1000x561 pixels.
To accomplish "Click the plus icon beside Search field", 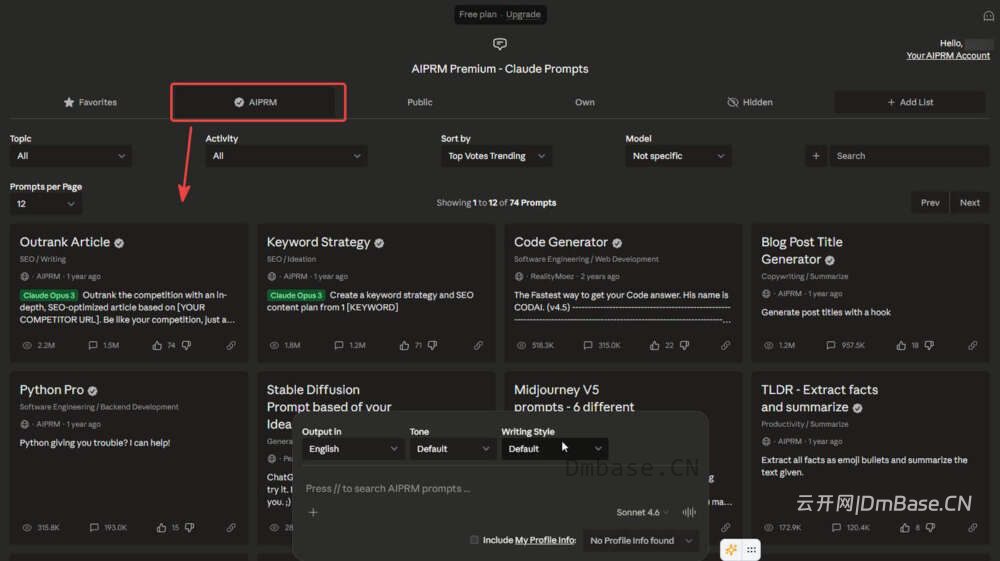I will [816, 156].
